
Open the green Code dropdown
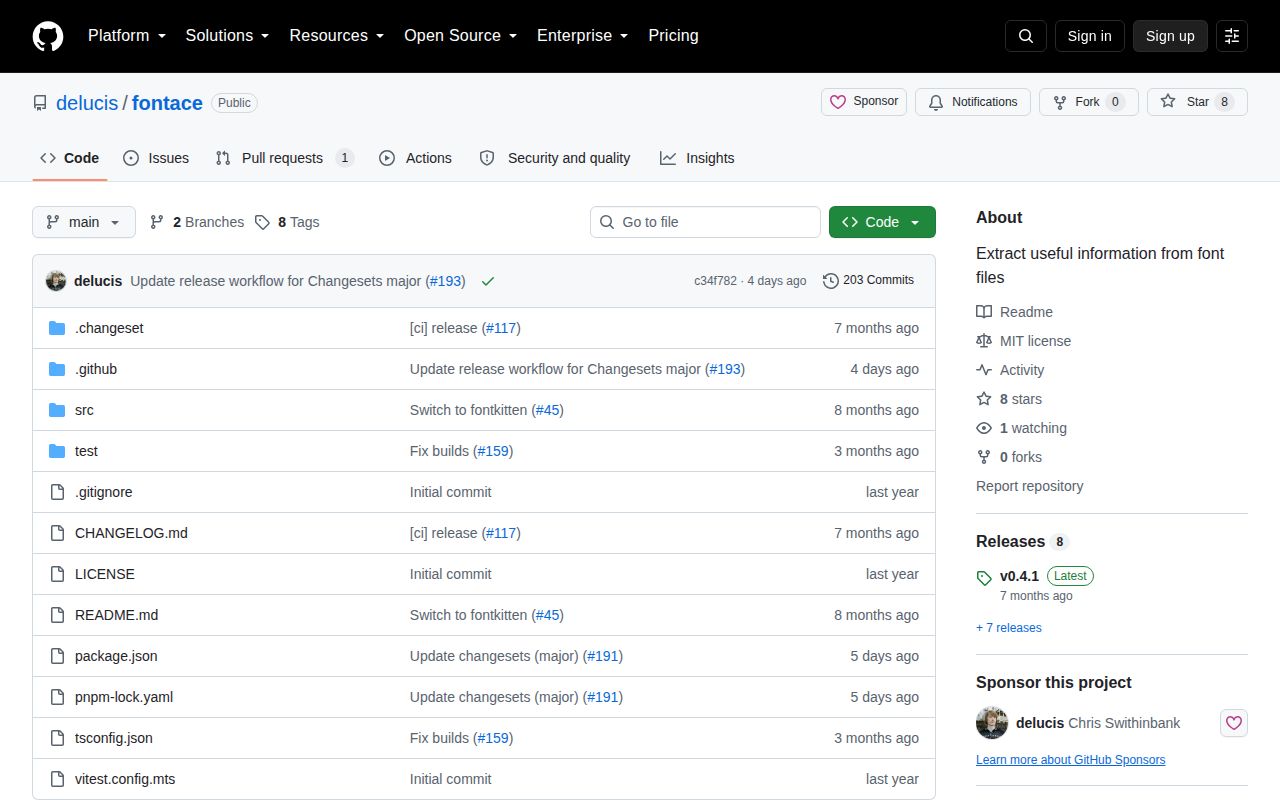(x=882, y=222)
